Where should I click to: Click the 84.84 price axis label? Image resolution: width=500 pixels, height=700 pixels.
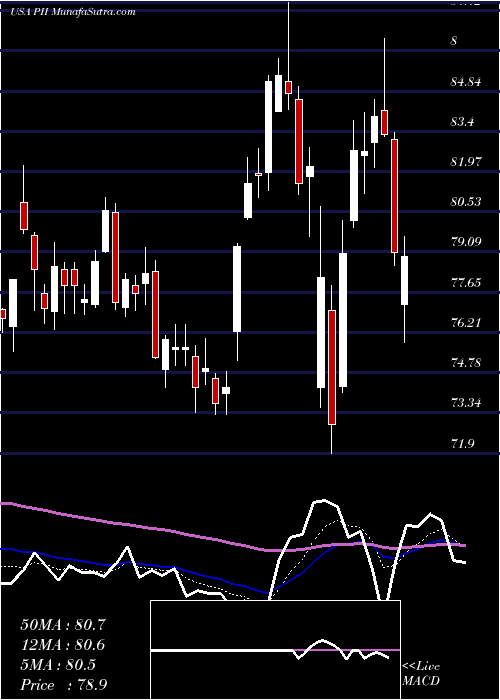pos(467,82)
